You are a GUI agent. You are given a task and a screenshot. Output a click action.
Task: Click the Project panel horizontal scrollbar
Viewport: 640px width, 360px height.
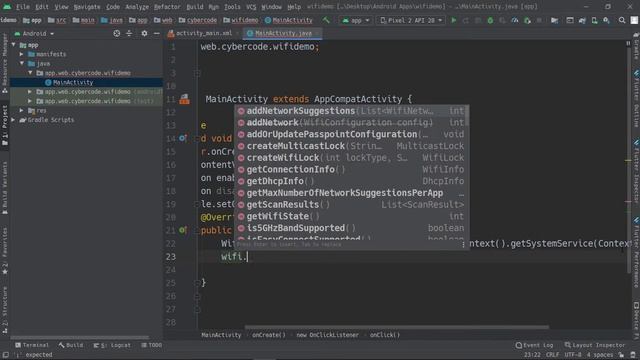[x=80, y=338]
